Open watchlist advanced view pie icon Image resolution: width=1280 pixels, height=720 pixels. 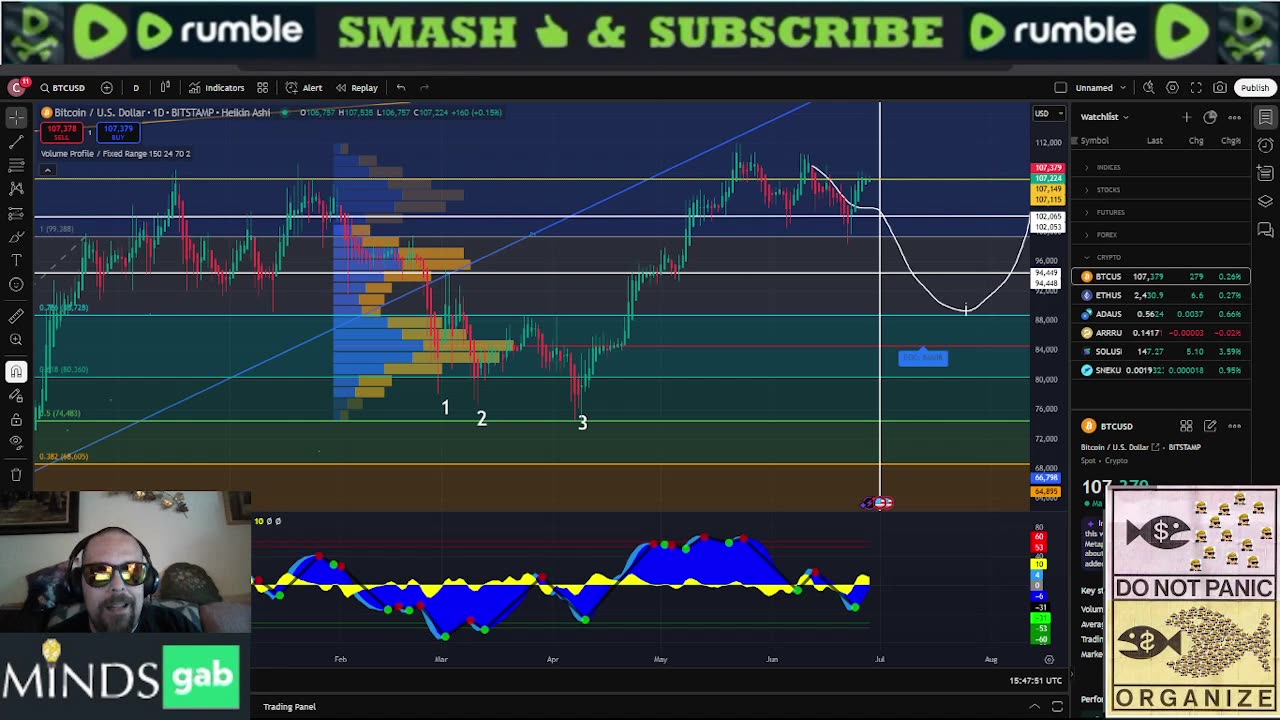1210,117
